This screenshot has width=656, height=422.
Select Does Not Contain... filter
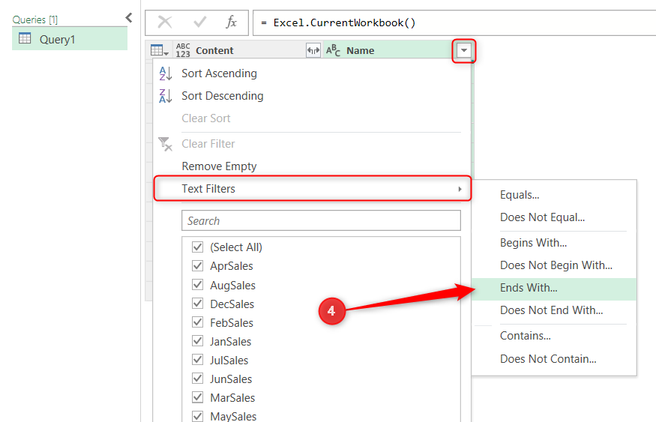pos(548,359)
